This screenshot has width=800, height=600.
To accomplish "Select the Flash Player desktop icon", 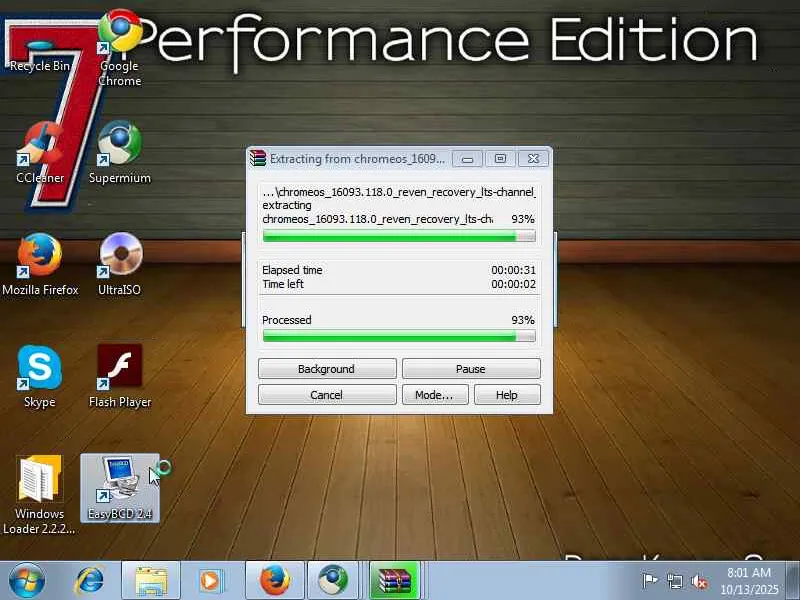I will click(120, 377).
